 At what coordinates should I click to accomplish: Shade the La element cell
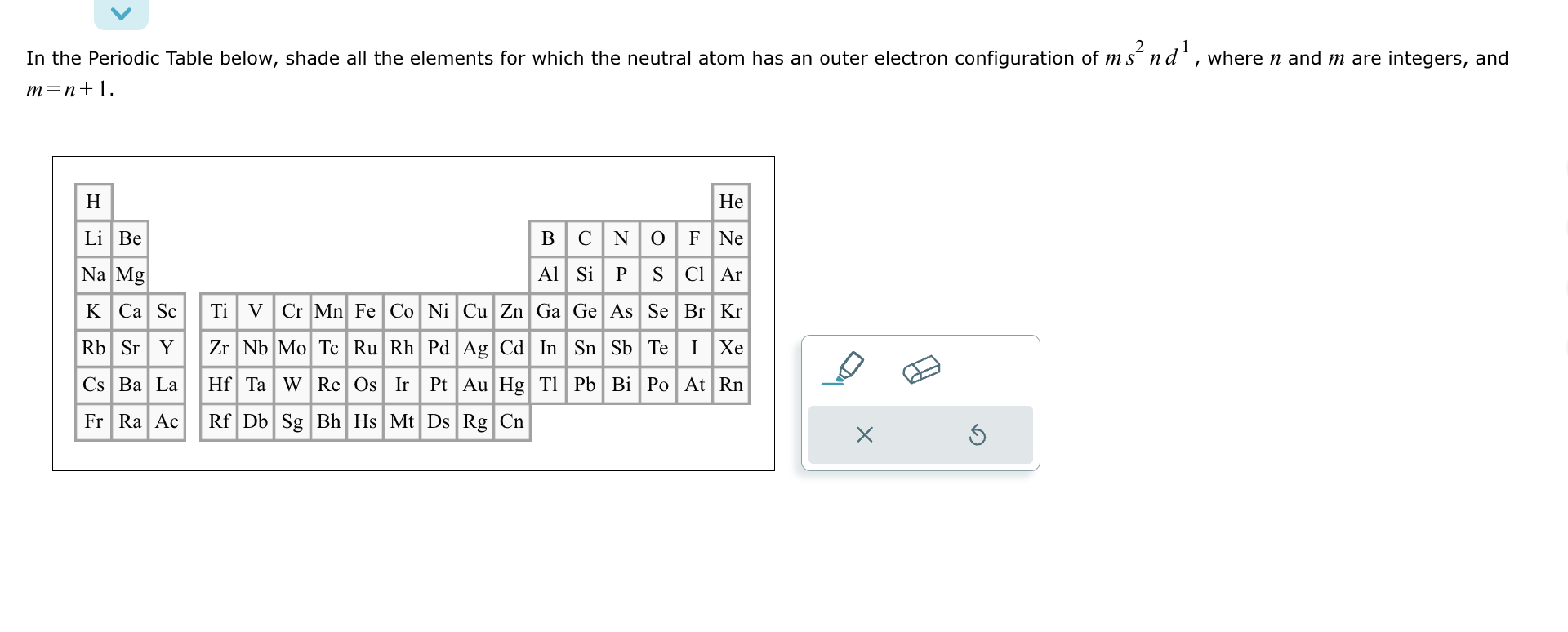[x=167, y=385]
